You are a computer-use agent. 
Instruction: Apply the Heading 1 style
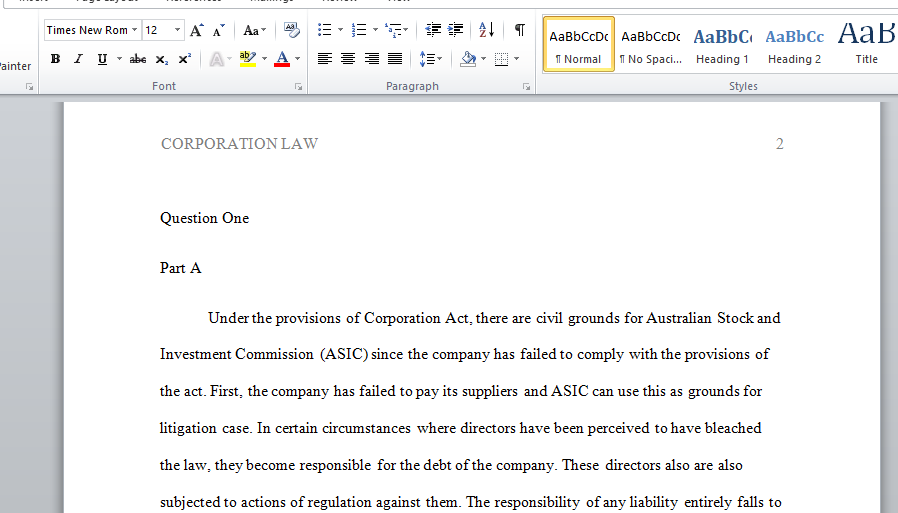[722, 44]
